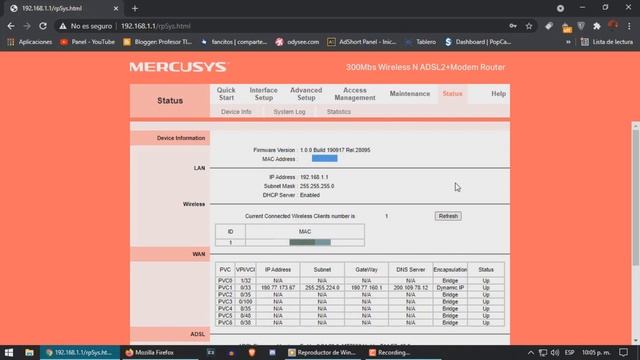Open the media control circle icon
The image size is (640, 360).
(560, 8)
